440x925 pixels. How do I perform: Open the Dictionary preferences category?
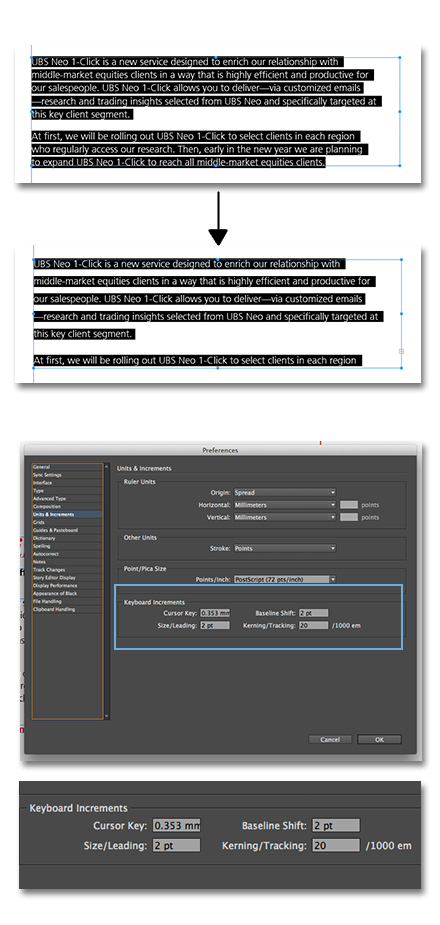(x=67, y=538)
